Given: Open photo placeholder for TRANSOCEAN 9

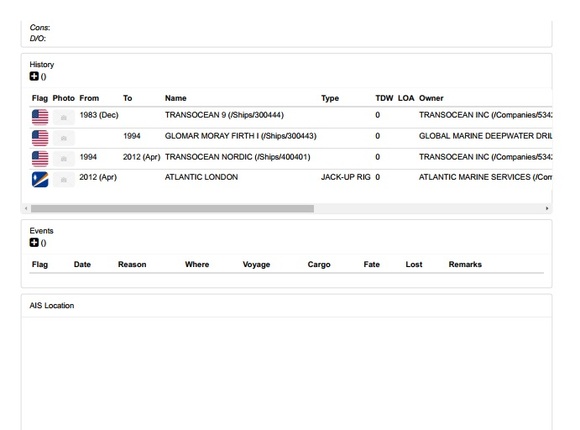Looking at the screenshot, I should pyautogui.click(x=64, y=117).
